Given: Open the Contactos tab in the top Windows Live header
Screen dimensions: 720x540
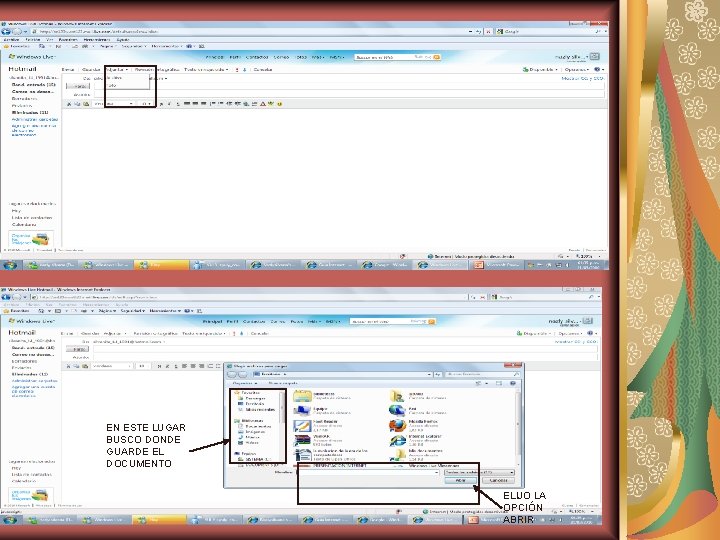Looking at the screenshot, I should pos(257,57).
